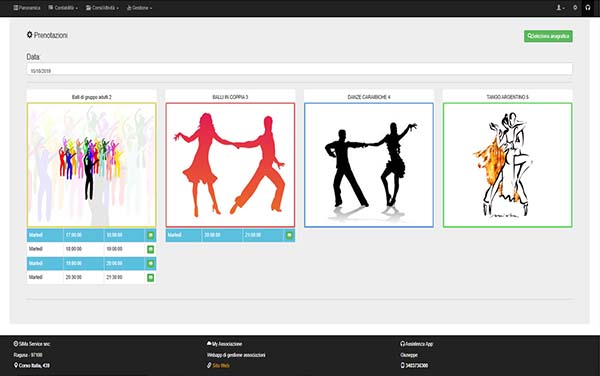Select the Balli in coppia image
The image size is (600, 376).
pos(230,165)
